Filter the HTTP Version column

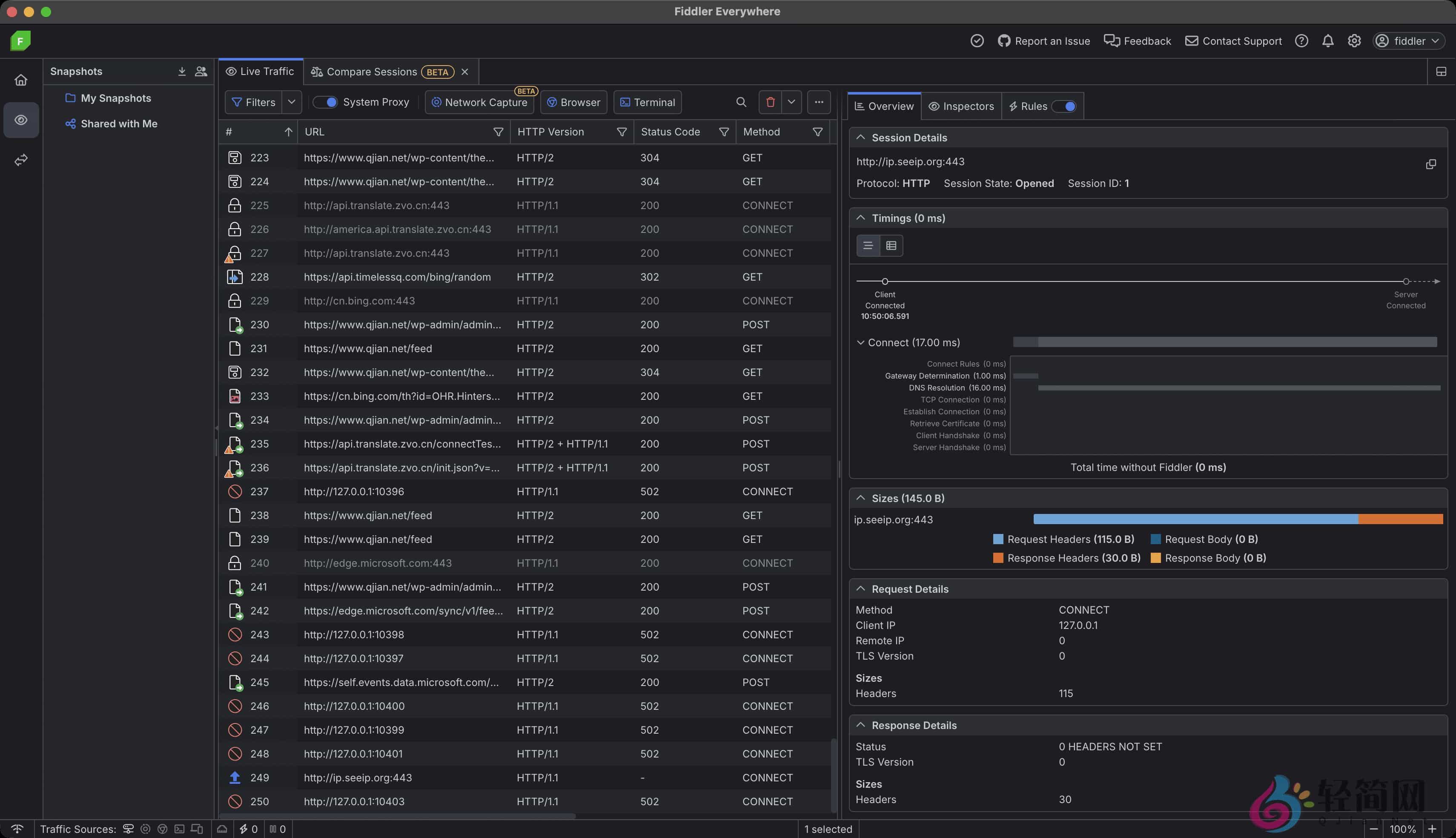[621, 132]
